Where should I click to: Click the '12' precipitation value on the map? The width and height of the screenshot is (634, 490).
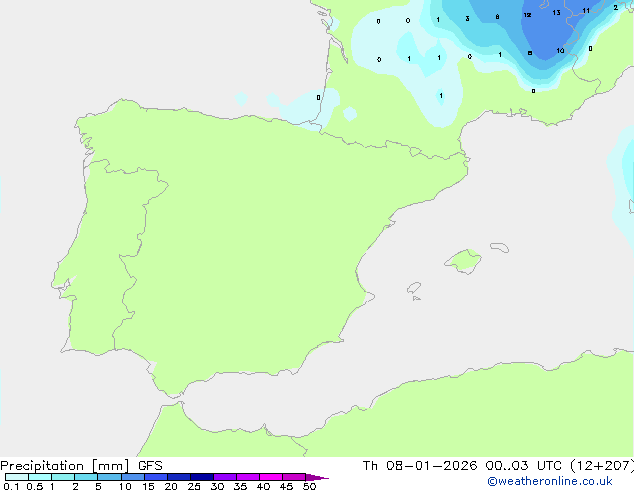click(x=527, y=15)
